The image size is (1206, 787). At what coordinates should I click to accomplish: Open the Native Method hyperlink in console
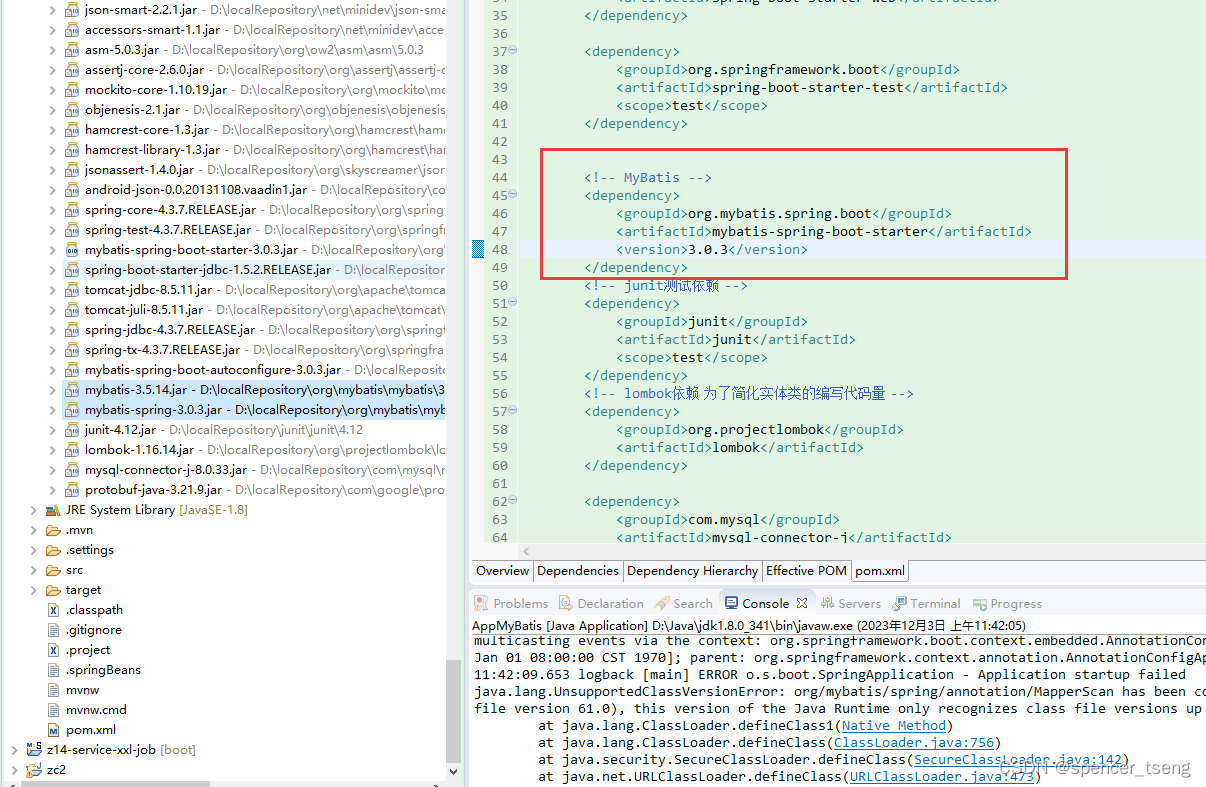tap(893, 725)
